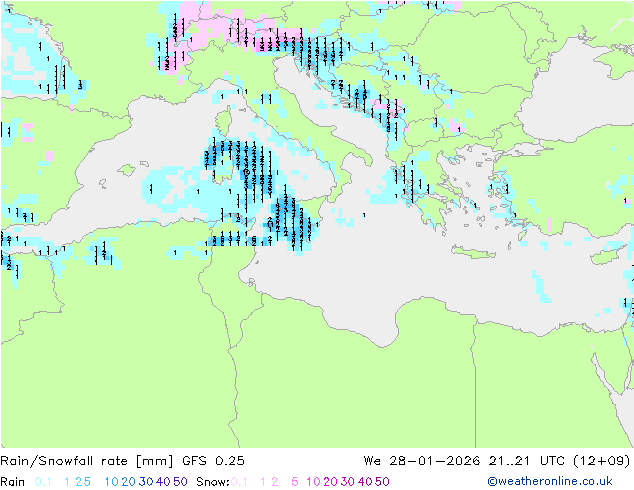
Task: Click the purple rain legend value 50
Action: (180, 482)
